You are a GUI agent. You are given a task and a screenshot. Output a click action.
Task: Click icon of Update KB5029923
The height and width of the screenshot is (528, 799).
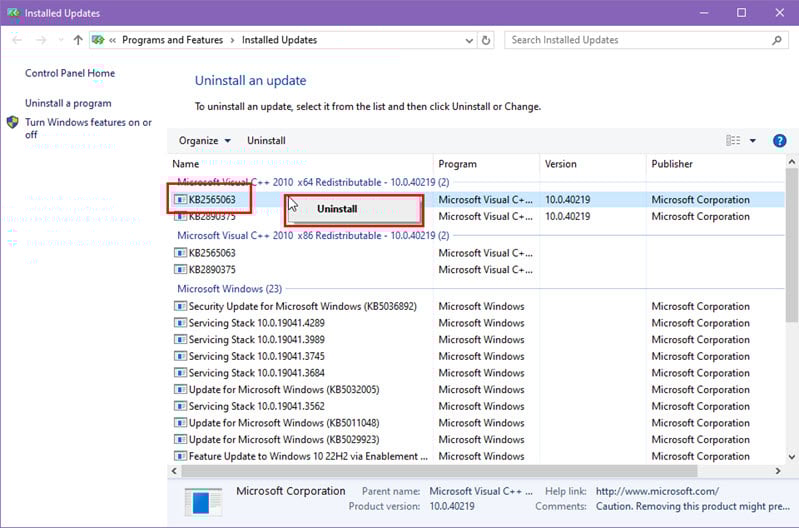tap(180, 439)
